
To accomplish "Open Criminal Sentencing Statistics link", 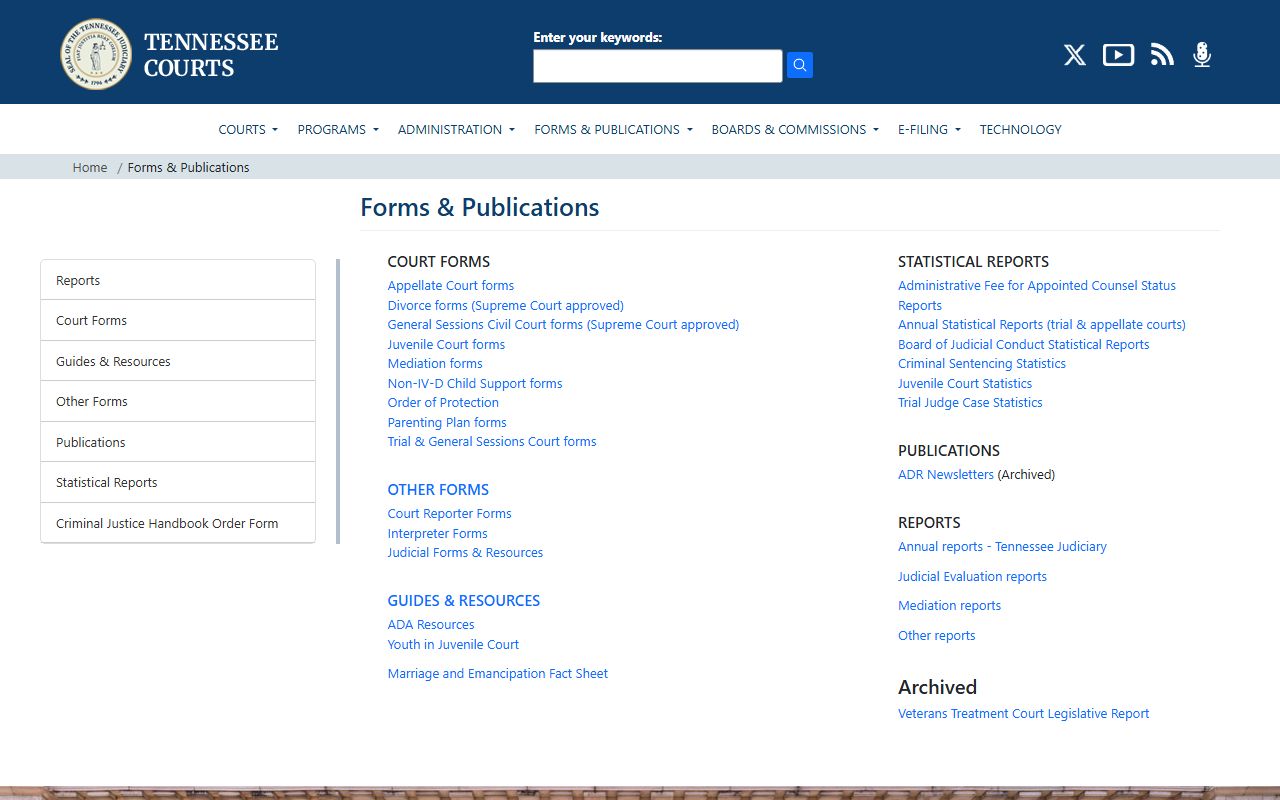I will click(x=982, y=363).
